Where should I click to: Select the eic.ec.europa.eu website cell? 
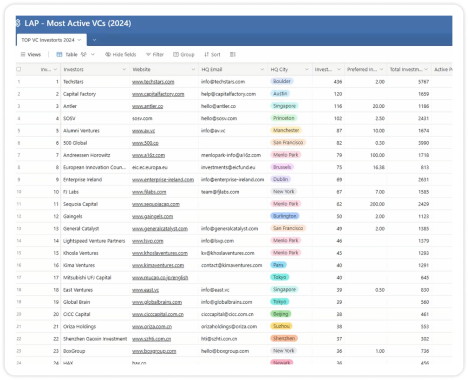[x=164, y=167]
